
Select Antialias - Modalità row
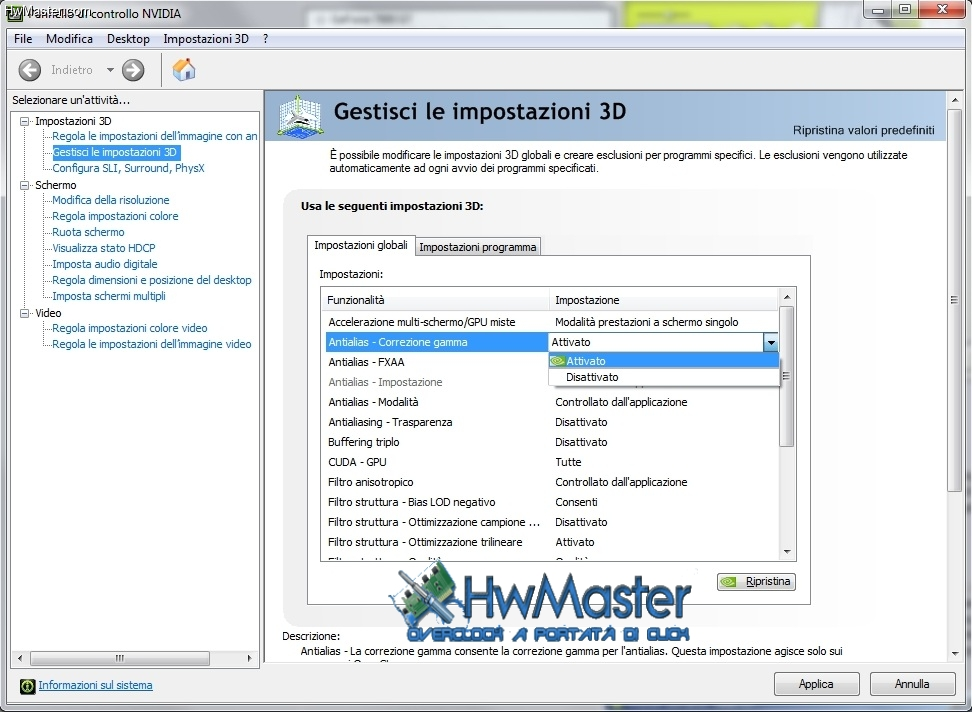pyautogui.click(x=552, y=403)
